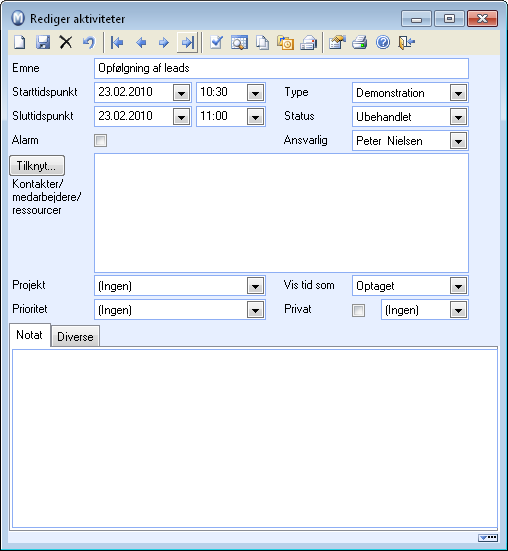This screenshot has height=551, width=508.
Task: Click the checkmark toolbar icon
Action: 216,43
